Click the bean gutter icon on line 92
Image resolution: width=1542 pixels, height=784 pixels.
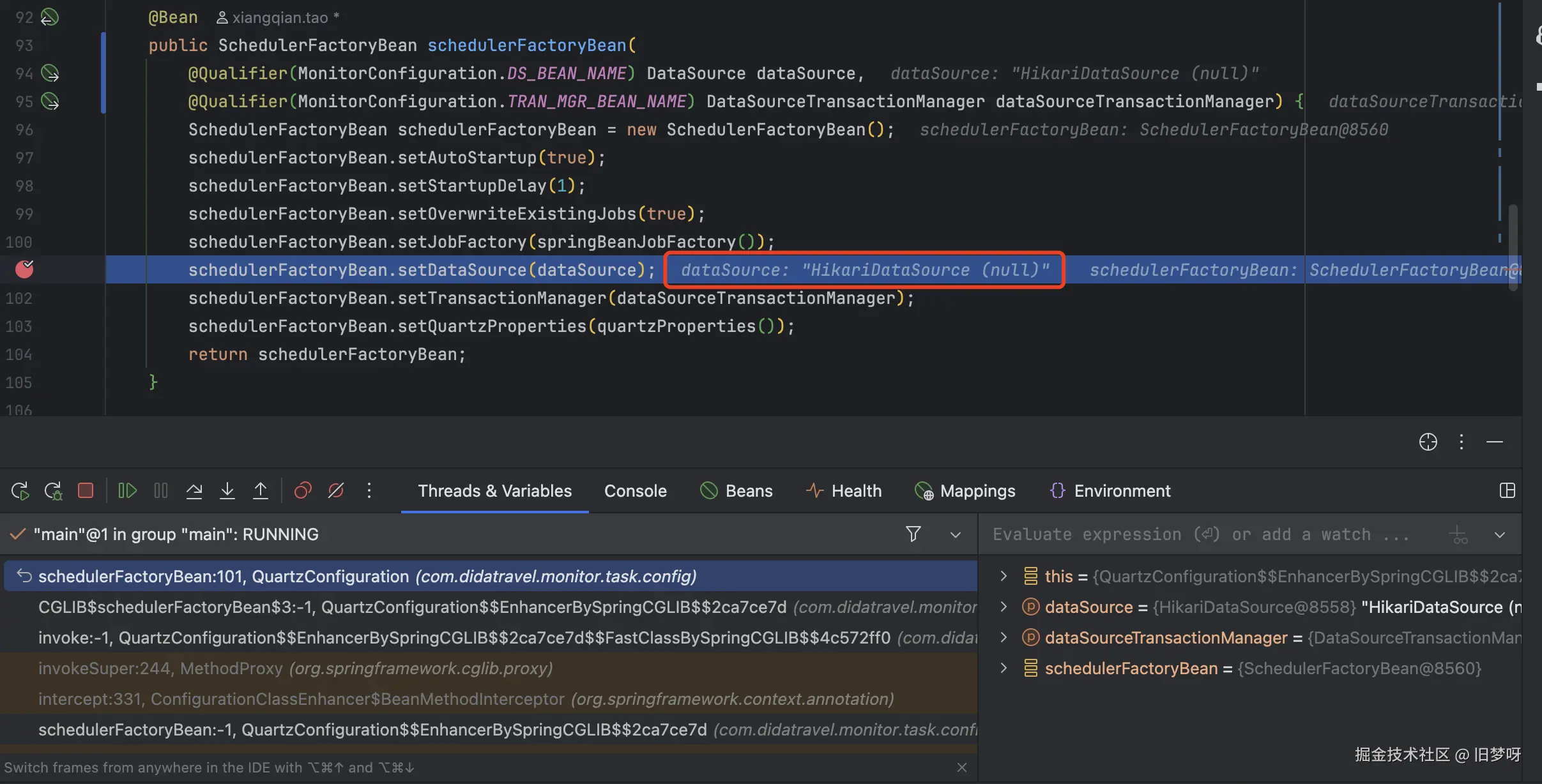pos(50,17)
